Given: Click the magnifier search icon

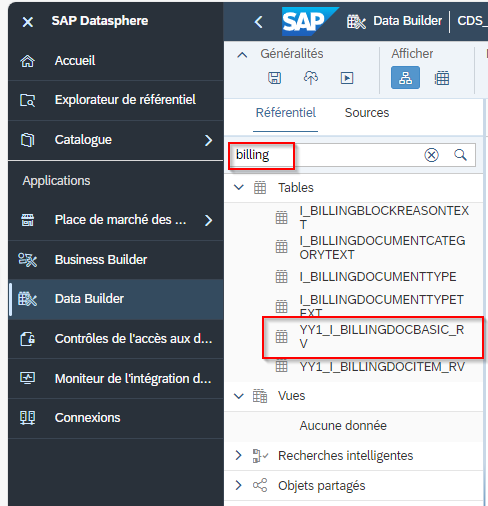Looking at the screenshot, I should tap(460, 155).
